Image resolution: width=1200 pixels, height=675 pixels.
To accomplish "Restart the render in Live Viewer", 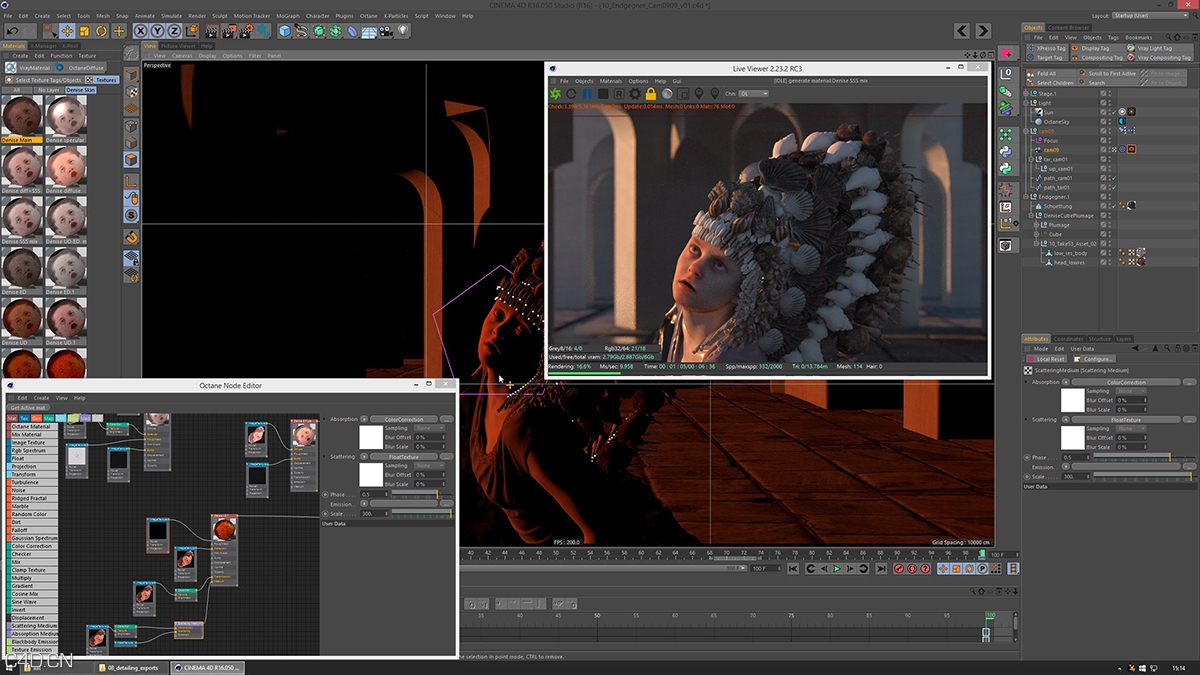I will pyautogui.click(x=571, y=93).
